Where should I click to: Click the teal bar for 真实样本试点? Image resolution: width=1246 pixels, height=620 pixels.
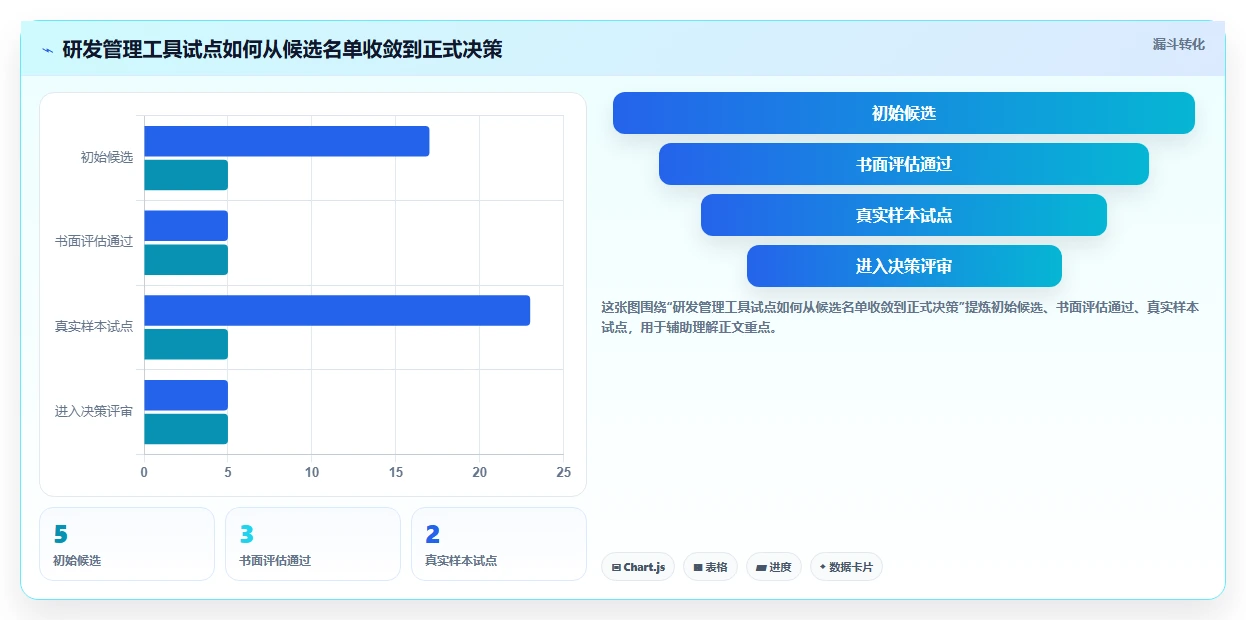coord(186,344)
